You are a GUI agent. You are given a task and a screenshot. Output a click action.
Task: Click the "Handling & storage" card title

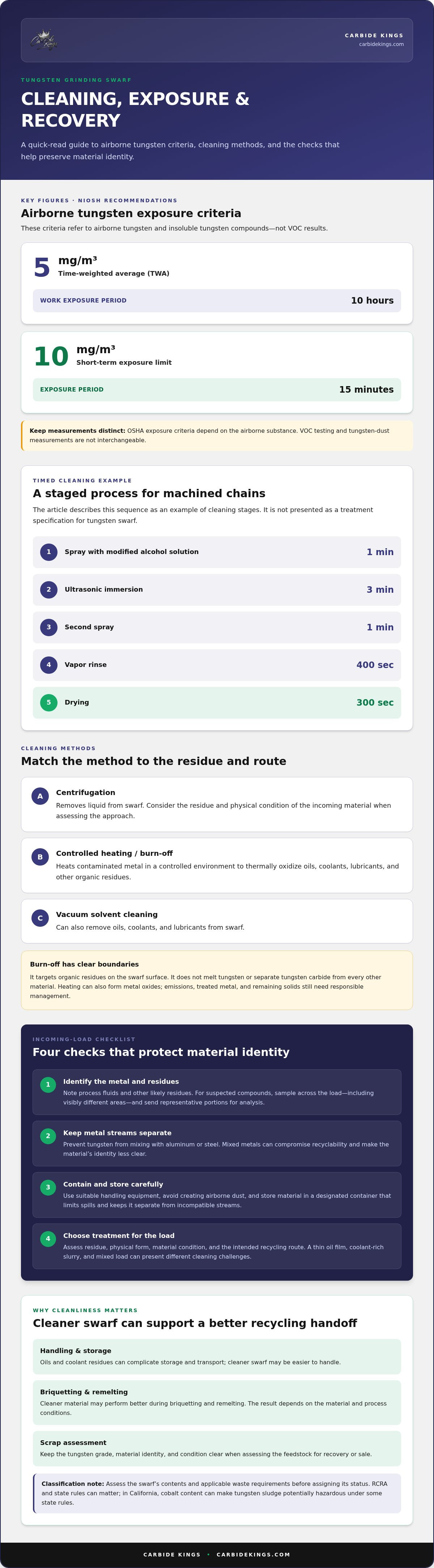pyautogui.click(x=76, y=1351)
